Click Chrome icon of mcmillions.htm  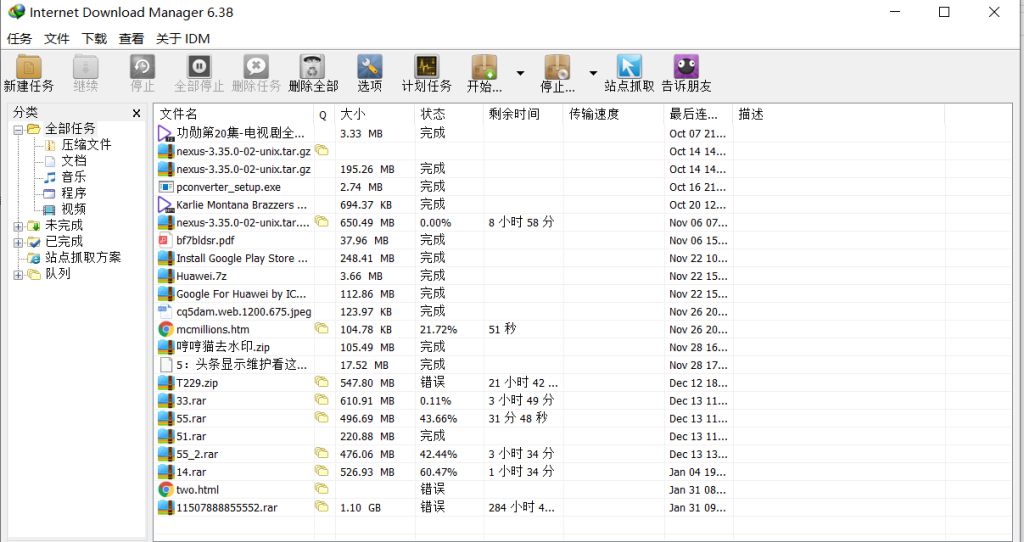point(166,329)
